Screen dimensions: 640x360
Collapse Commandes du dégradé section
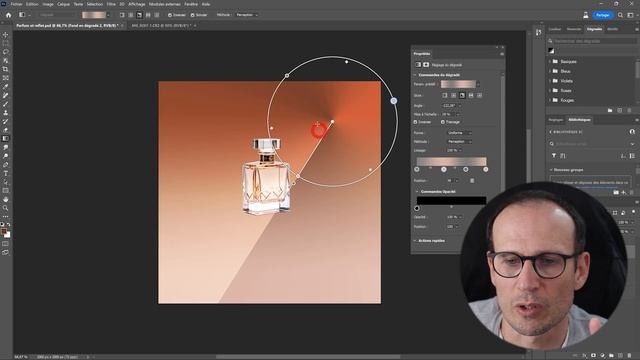[416, 75]
